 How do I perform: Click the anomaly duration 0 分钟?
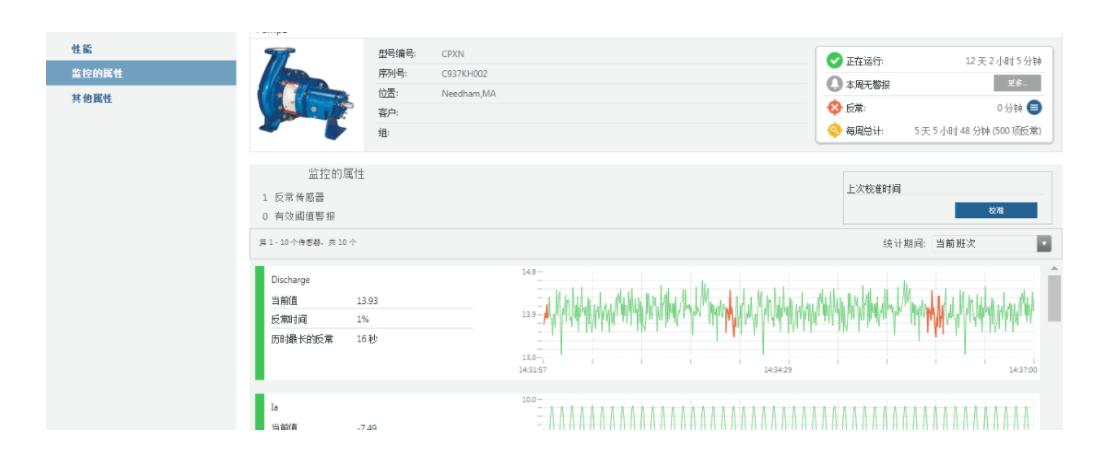[x=1009, y=108]
